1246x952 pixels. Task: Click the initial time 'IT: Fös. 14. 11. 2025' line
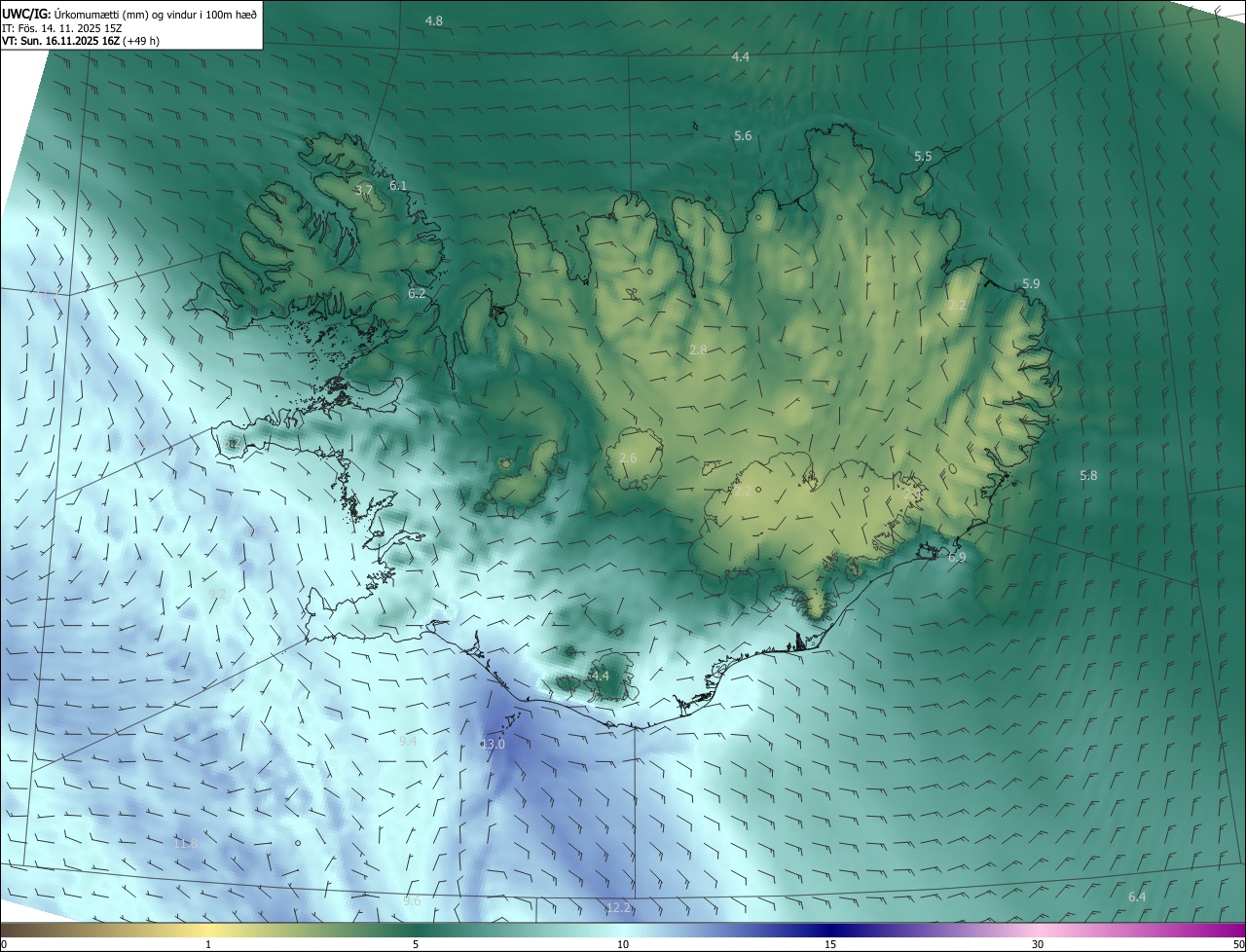(x=60, y=27)
